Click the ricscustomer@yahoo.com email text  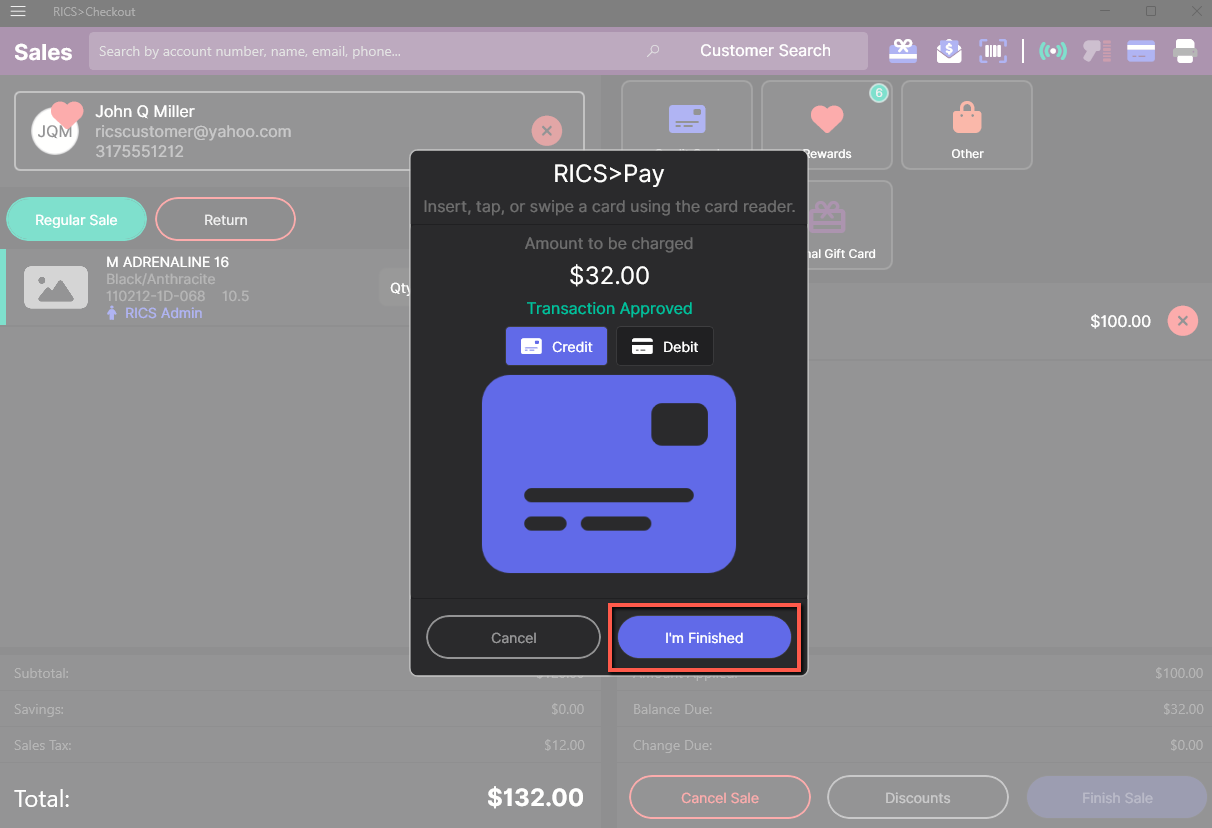pyautogui.click(x=193, y=131)
